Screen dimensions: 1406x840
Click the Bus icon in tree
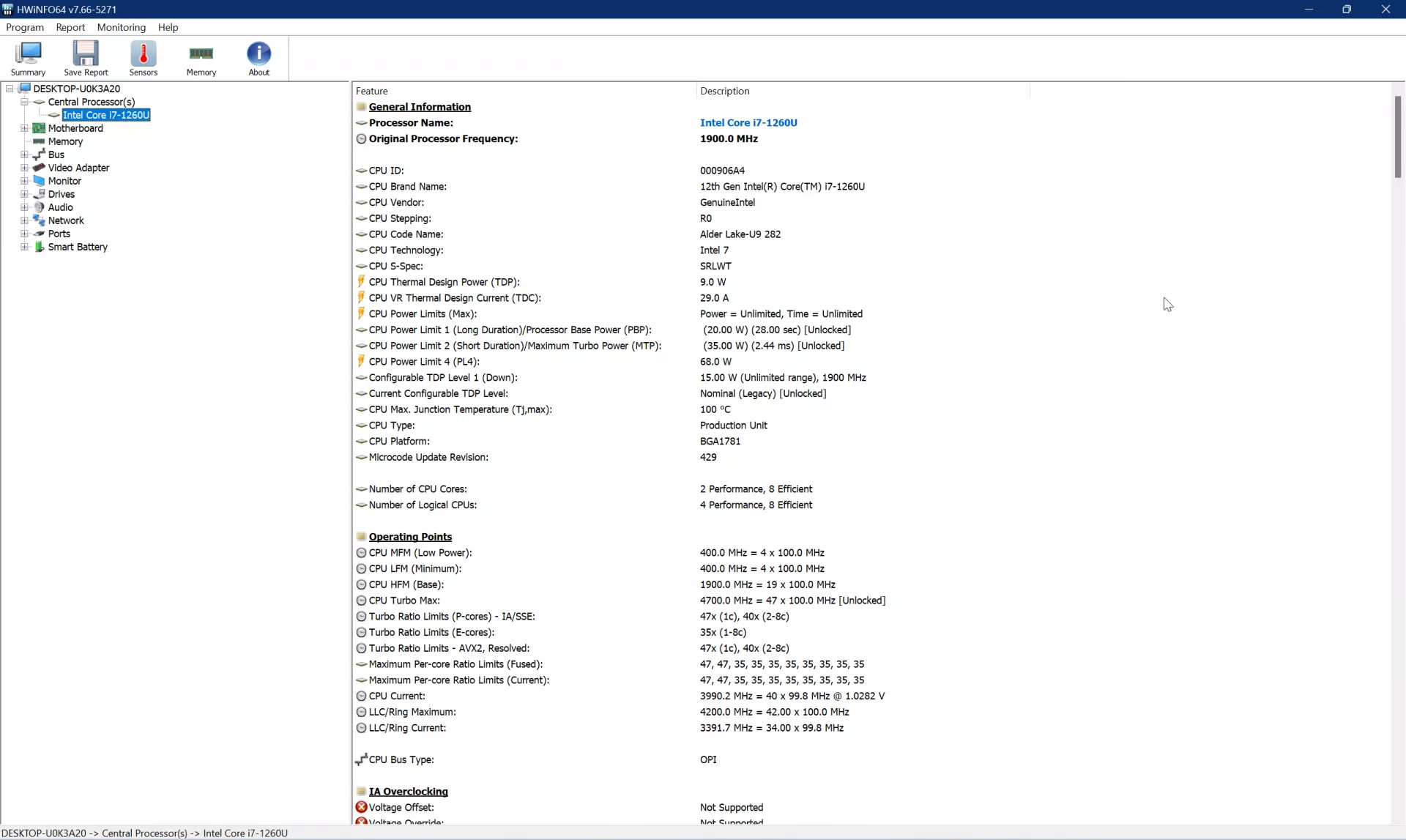tap(40, 155)
